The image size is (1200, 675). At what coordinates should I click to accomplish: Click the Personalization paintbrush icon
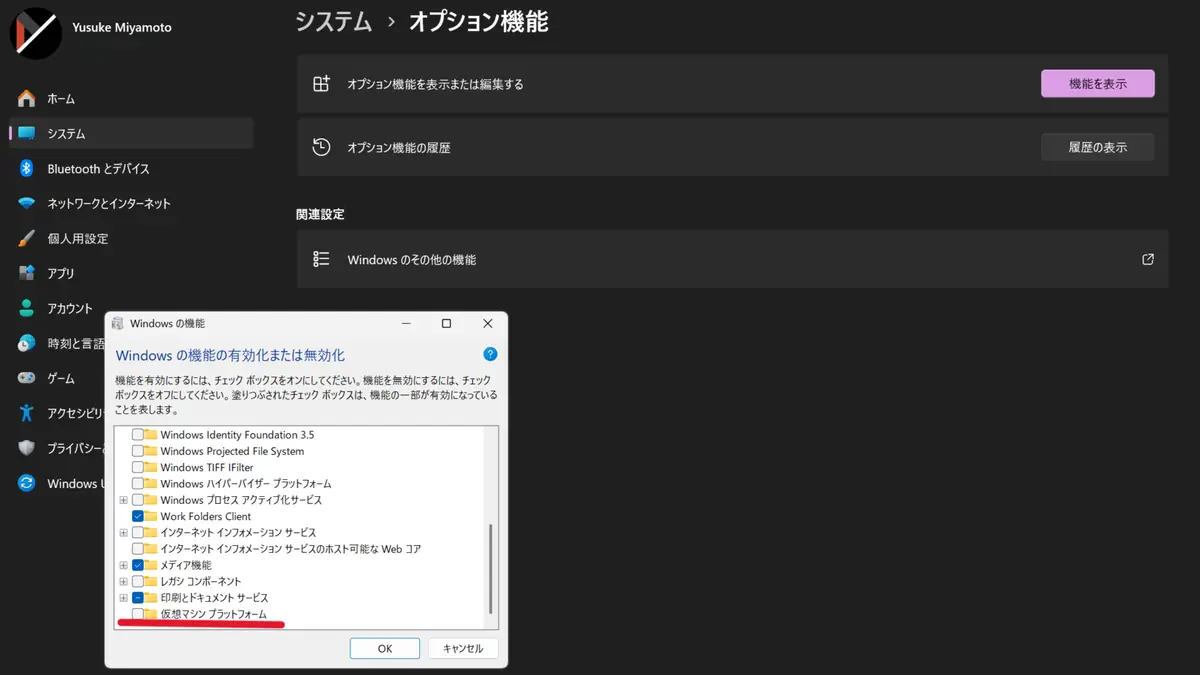click(x=27, y=239)
